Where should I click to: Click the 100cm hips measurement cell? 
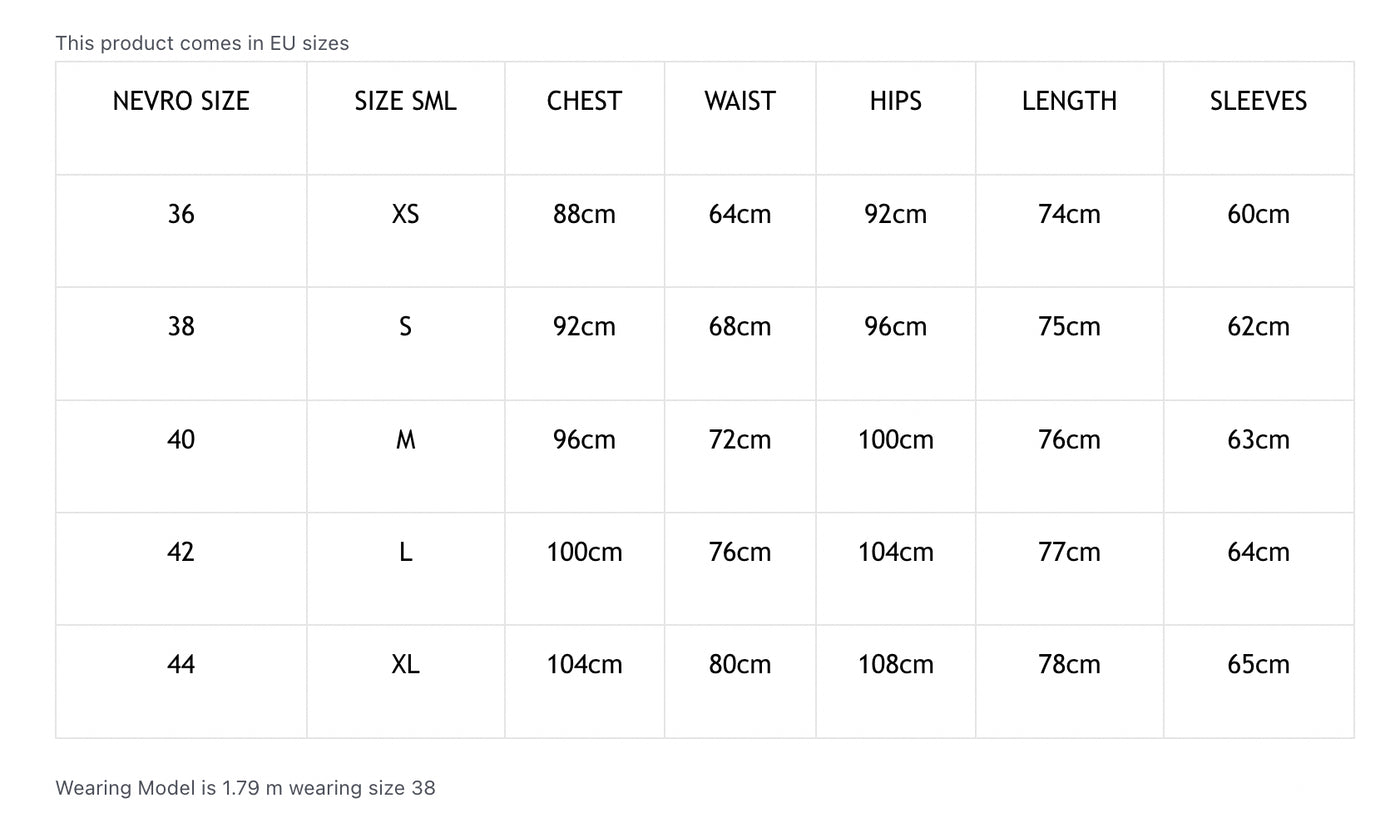pyautogui.click(x=895, y=440)
